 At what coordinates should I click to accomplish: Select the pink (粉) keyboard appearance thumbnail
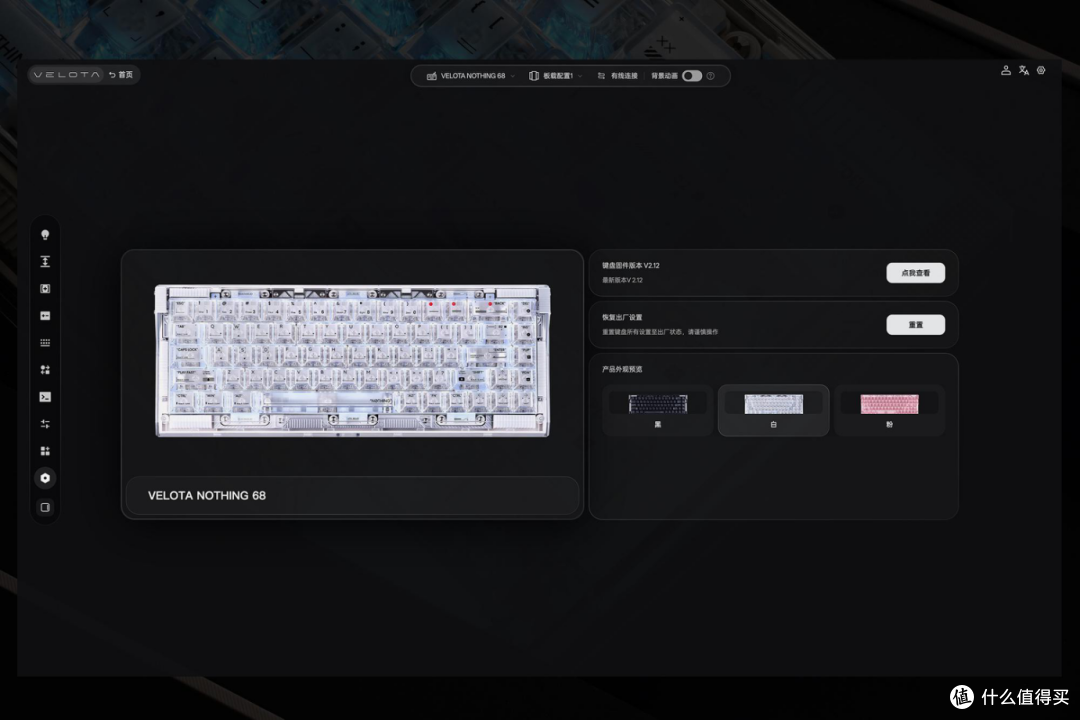(x=889, y=410)
